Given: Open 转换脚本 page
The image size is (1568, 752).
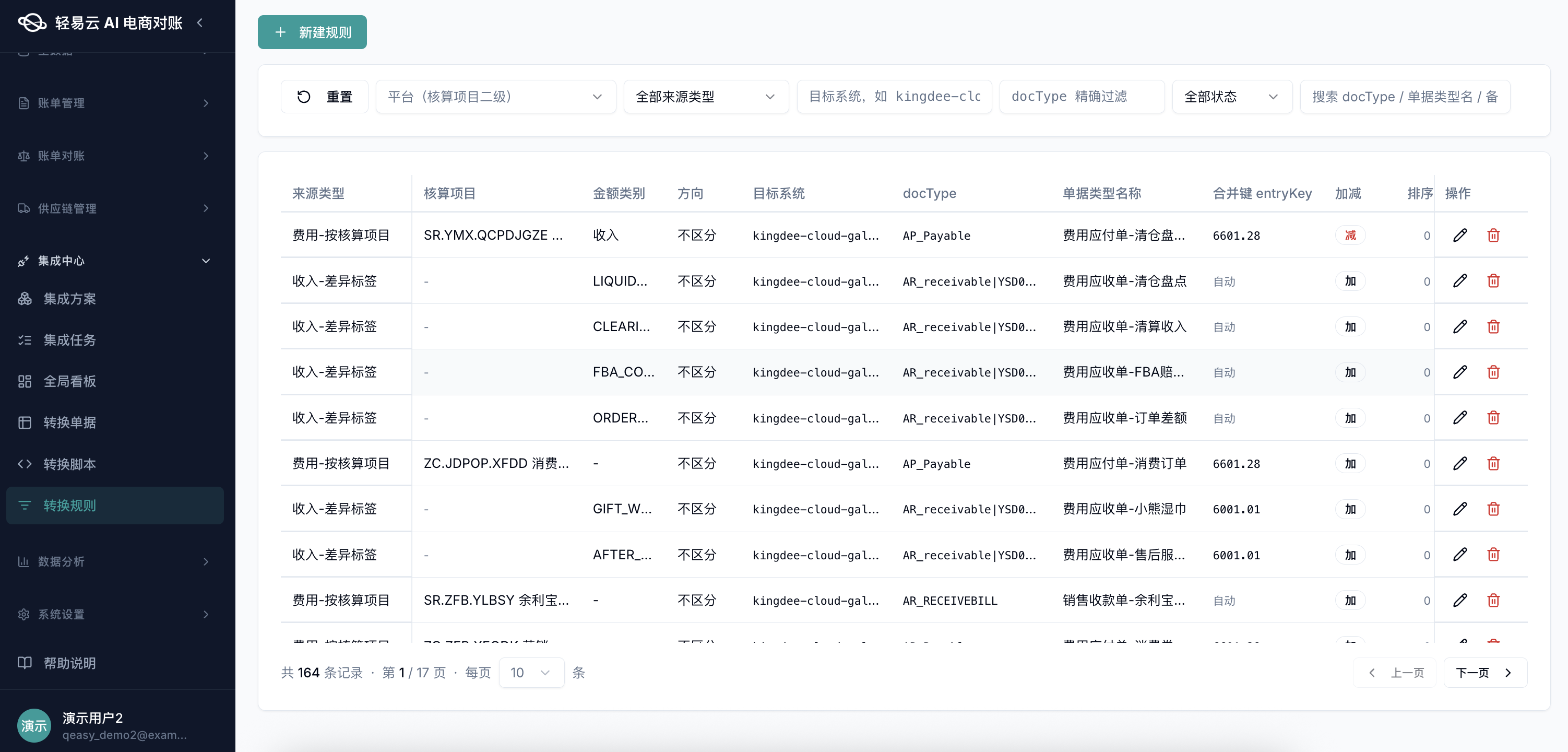Looking at the screenshot, I should 114,464.
